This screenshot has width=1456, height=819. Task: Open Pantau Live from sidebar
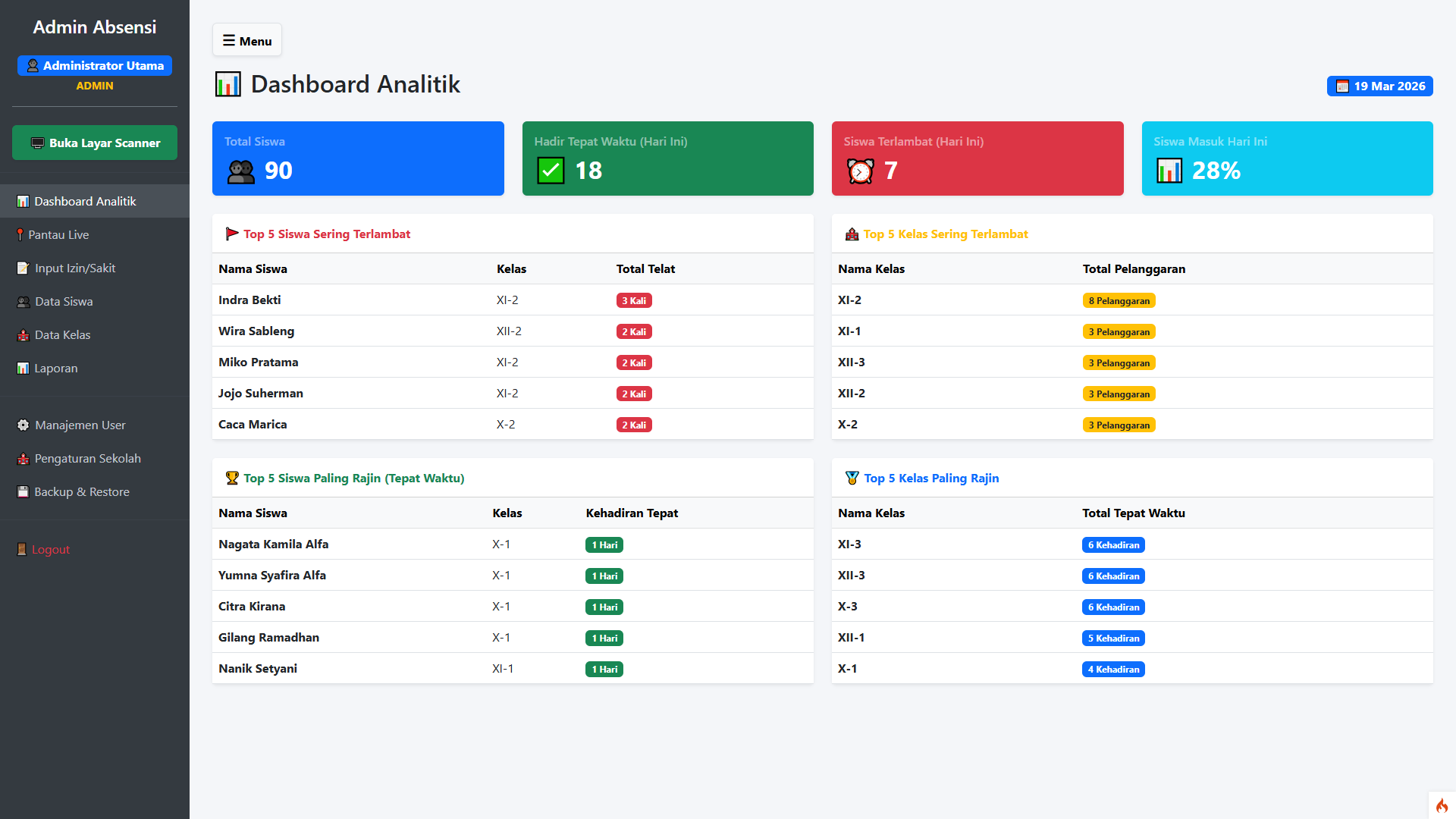click(x=58, y=235)
